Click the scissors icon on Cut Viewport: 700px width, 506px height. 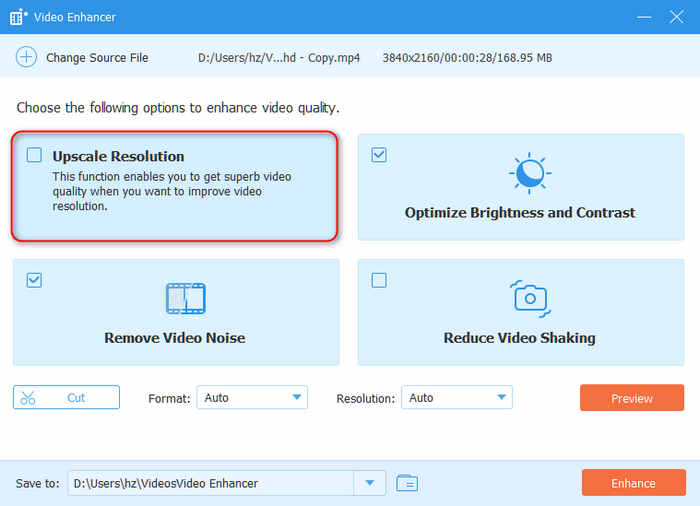pyautogui.click(x=28, y=397)
